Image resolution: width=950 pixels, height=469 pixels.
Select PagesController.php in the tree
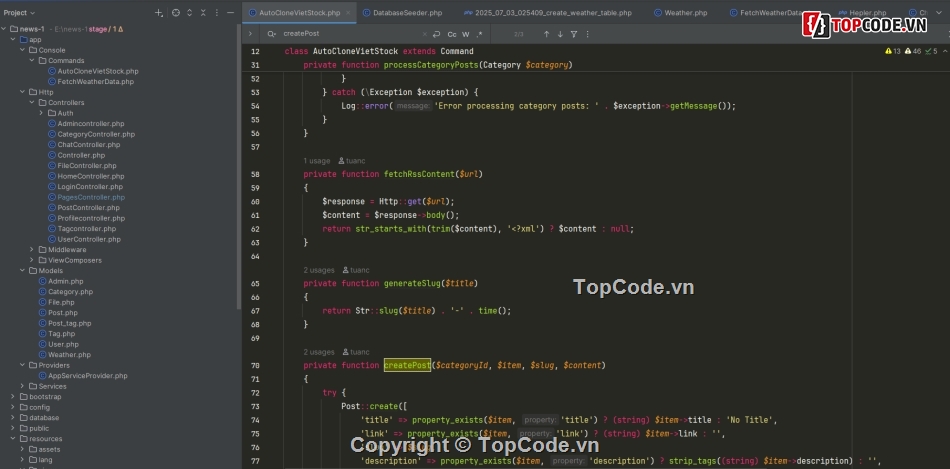tap(87, 197)
